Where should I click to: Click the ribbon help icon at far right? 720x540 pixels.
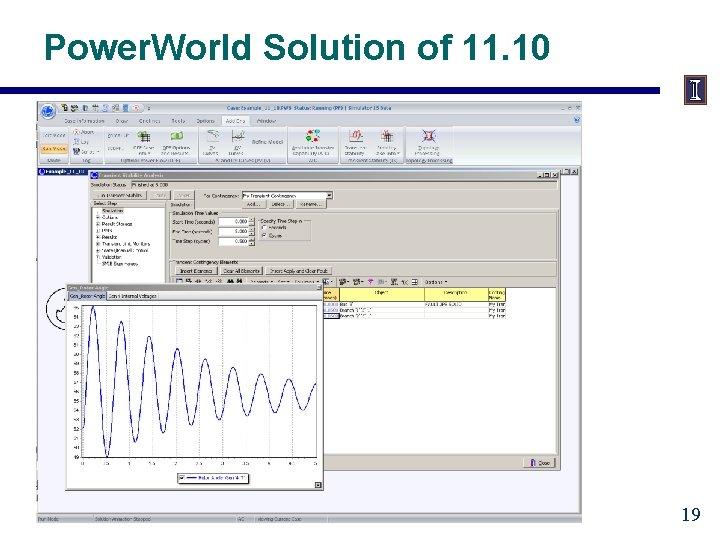pos(576,120)
